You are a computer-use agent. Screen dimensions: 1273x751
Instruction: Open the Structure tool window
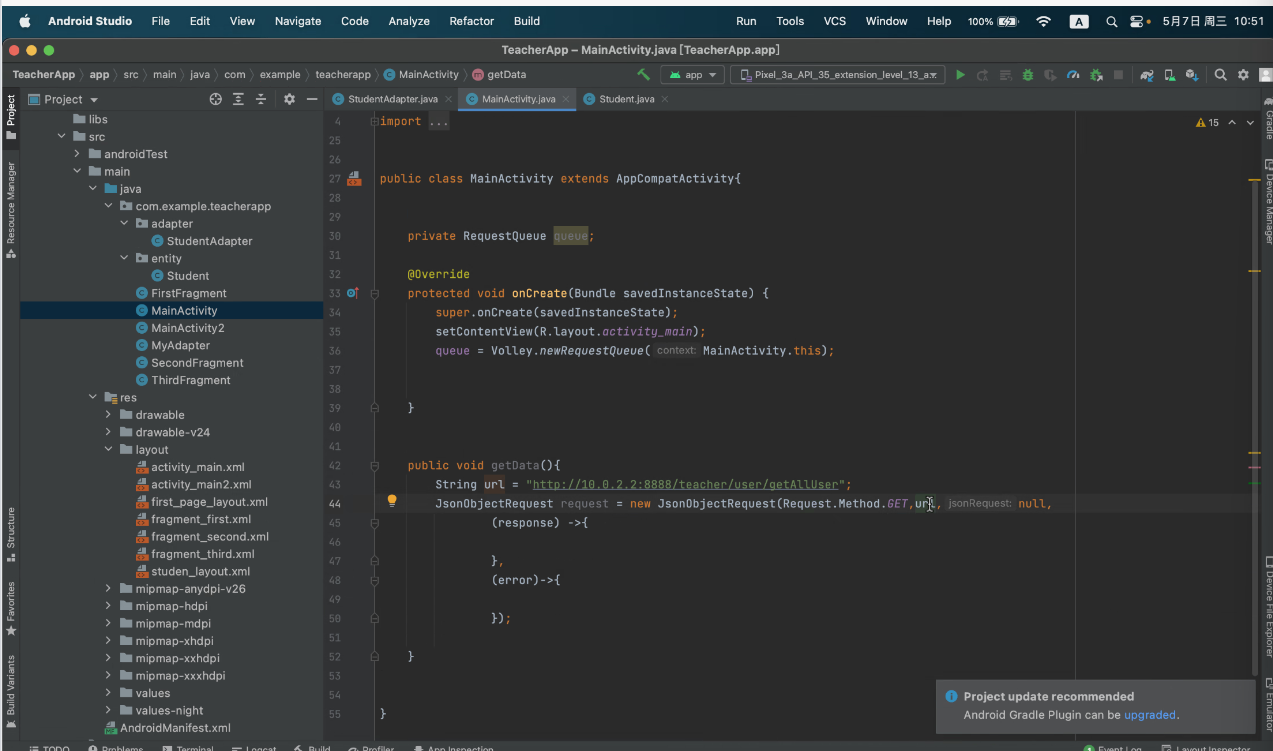click(x=11, y=536)
